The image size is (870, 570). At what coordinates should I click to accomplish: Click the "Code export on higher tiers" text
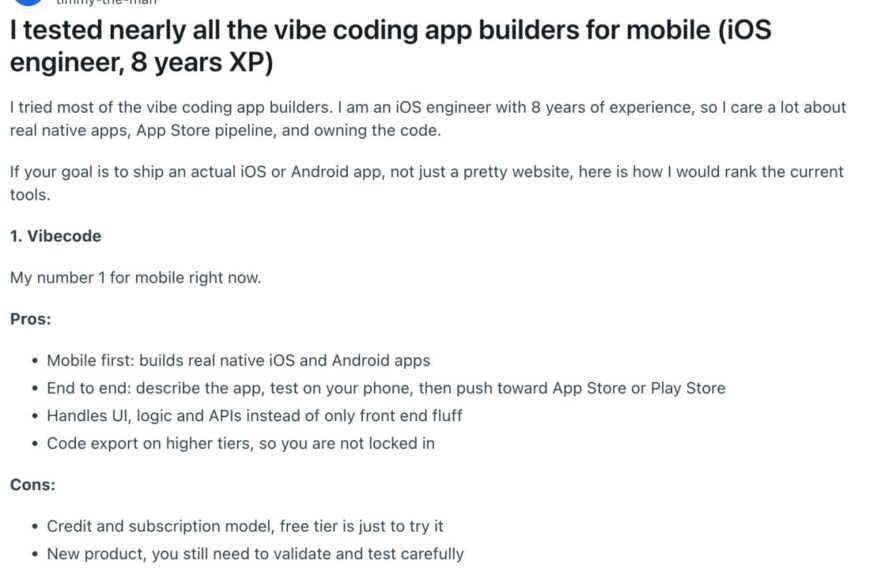coord(240,442)
